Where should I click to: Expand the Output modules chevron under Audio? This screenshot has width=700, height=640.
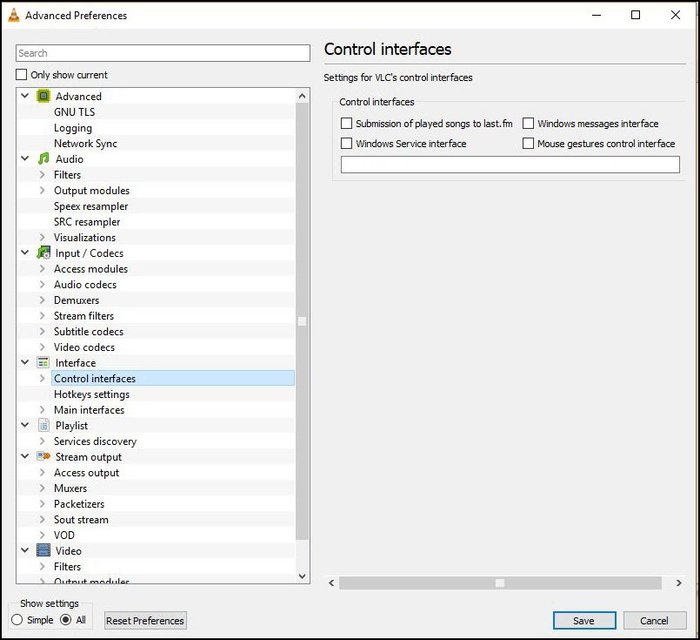pos(42,190)
